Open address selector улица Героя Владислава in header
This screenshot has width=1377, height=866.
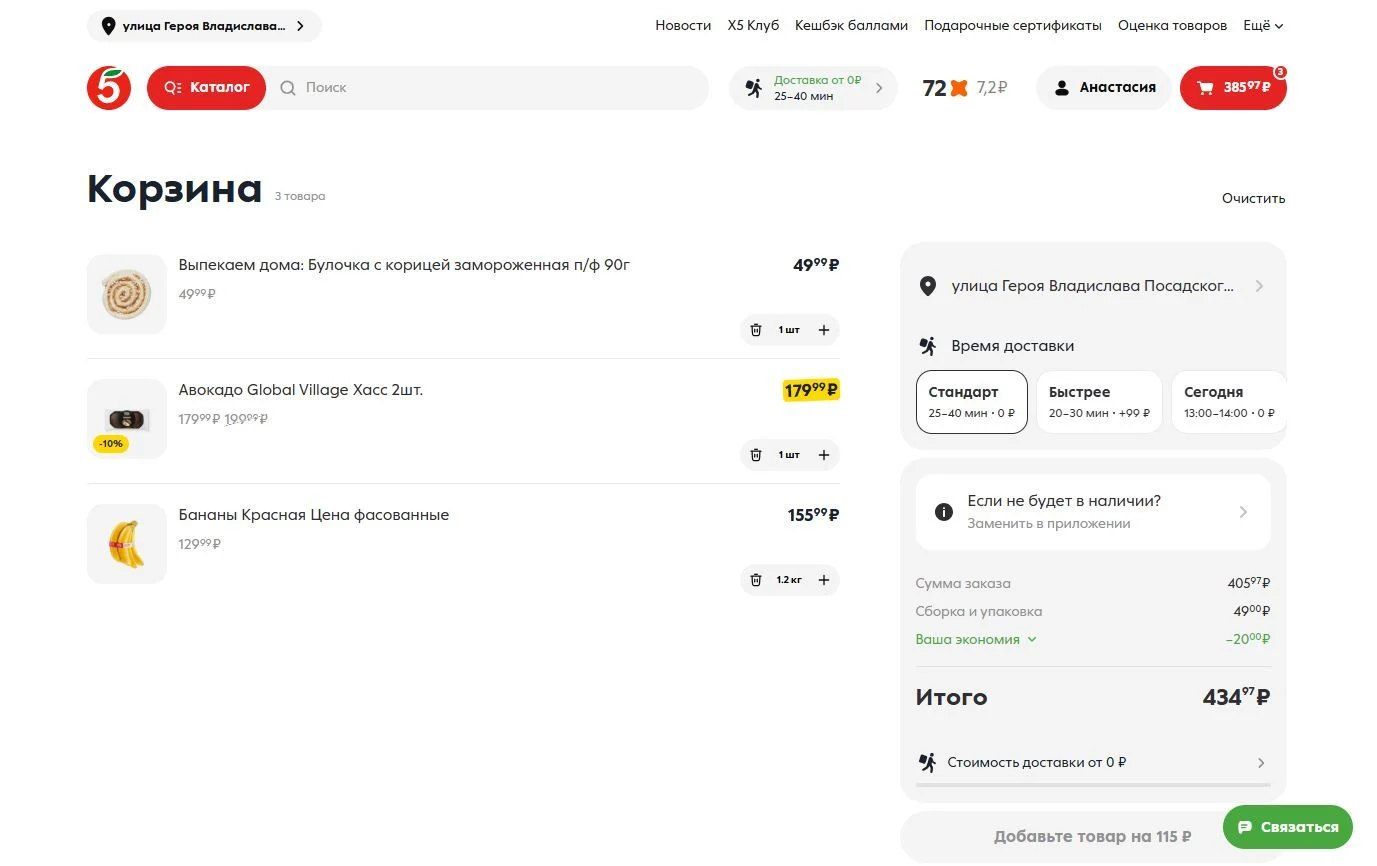pyautogui.click(x=204, y=26)
